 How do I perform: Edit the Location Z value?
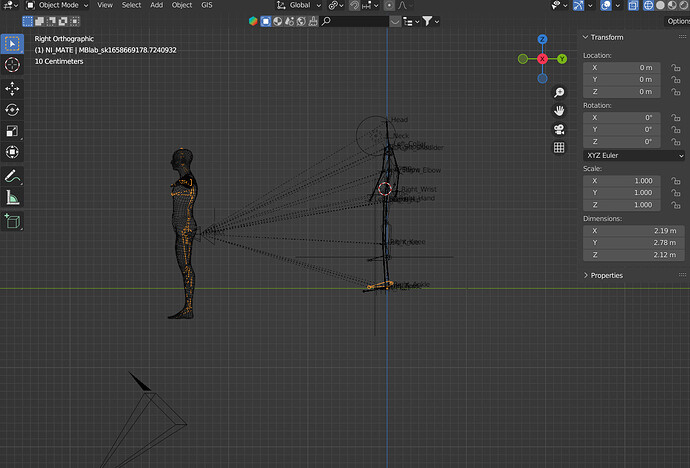coord(622,92)
